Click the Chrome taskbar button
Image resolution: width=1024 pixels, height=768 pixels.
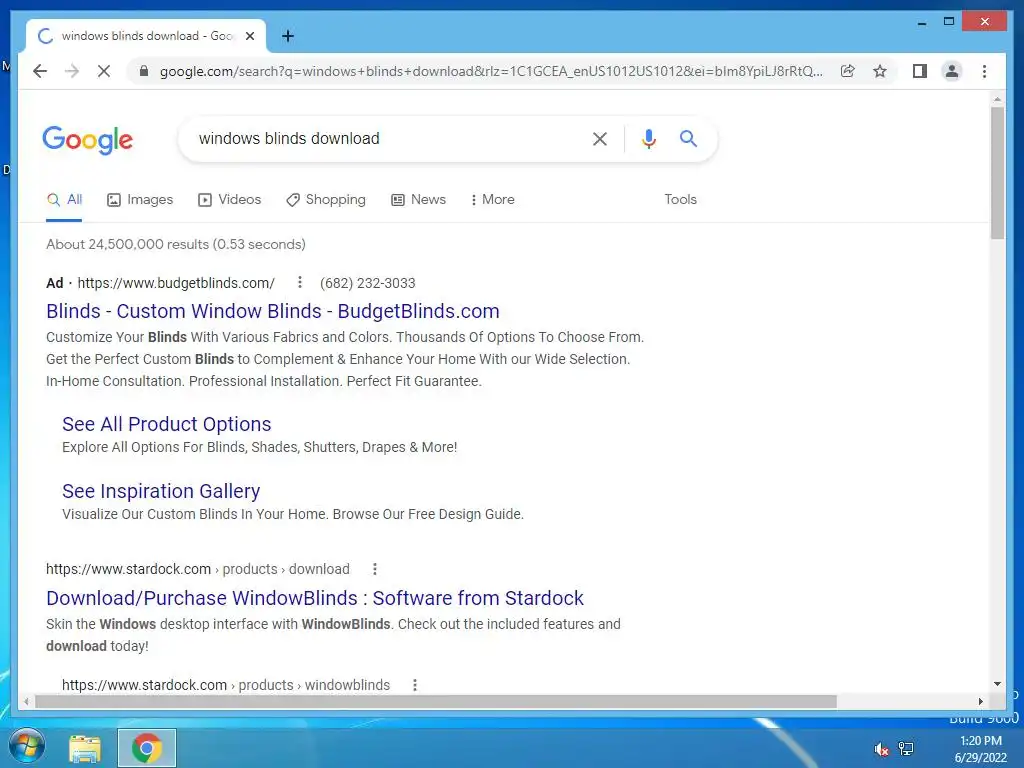(x=147, y=748)
